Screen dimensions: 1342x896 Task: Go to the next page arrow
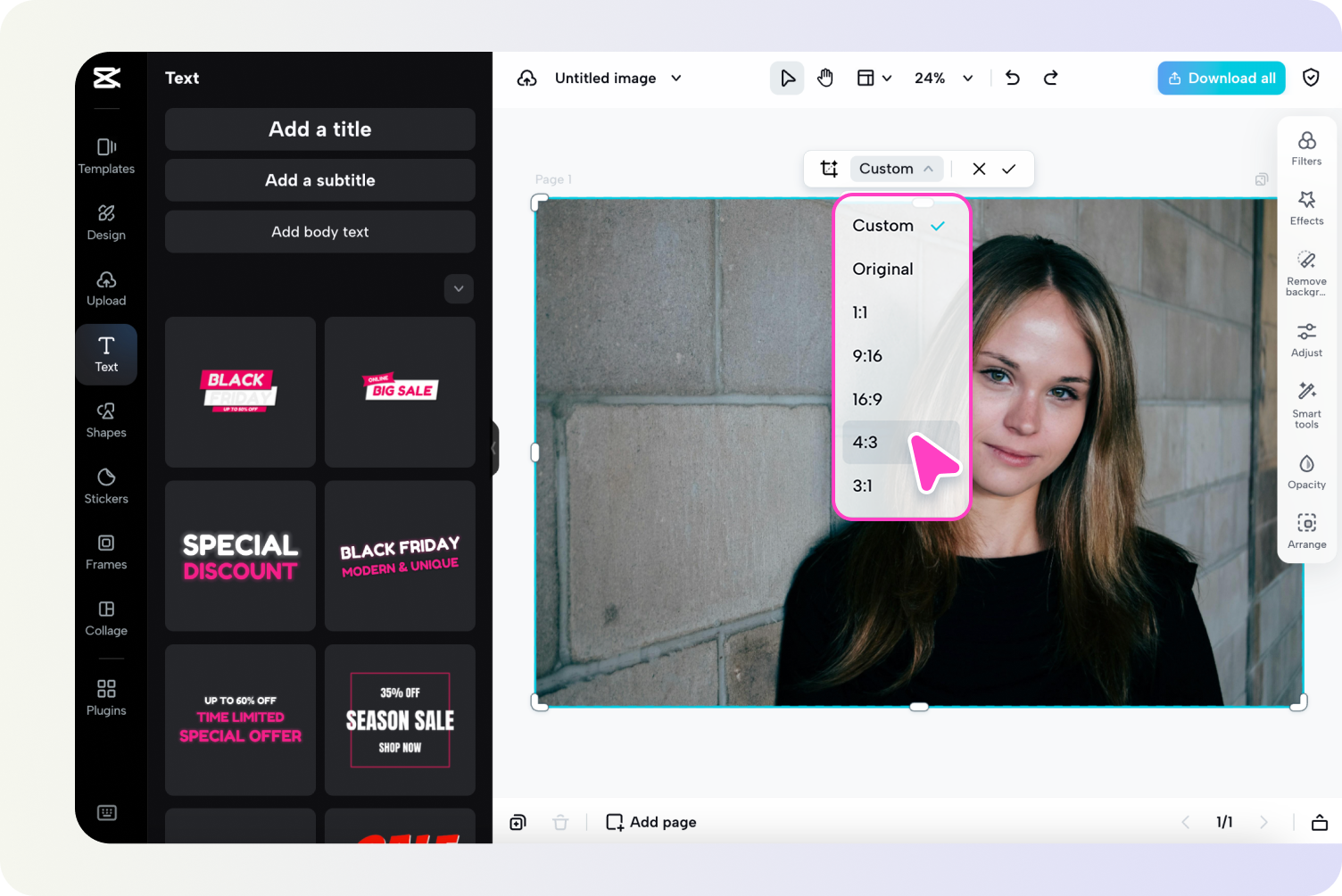click(1263, 822)
